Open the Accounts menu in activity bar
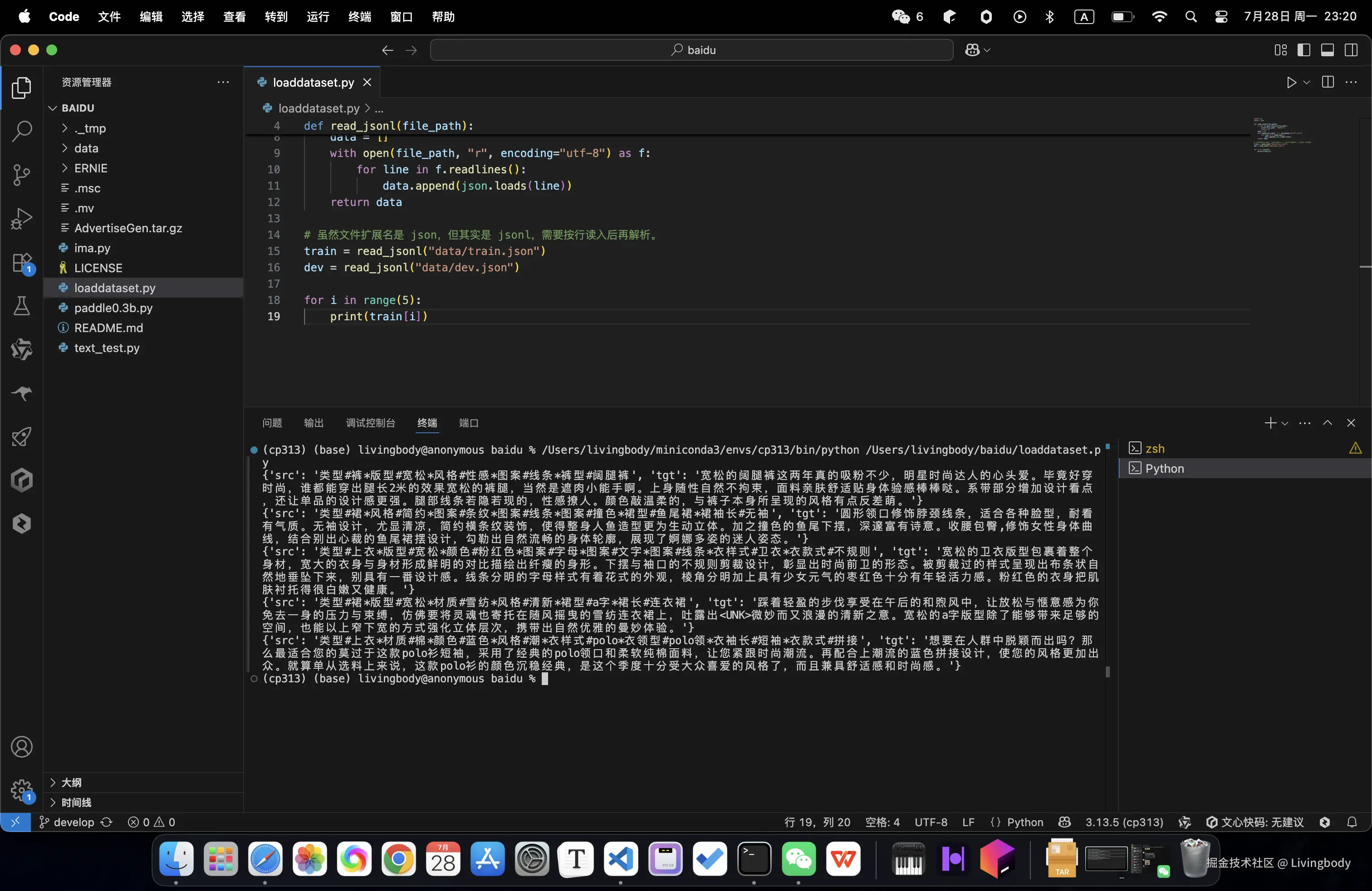The image size is (1372, 891). click(21, 747)
